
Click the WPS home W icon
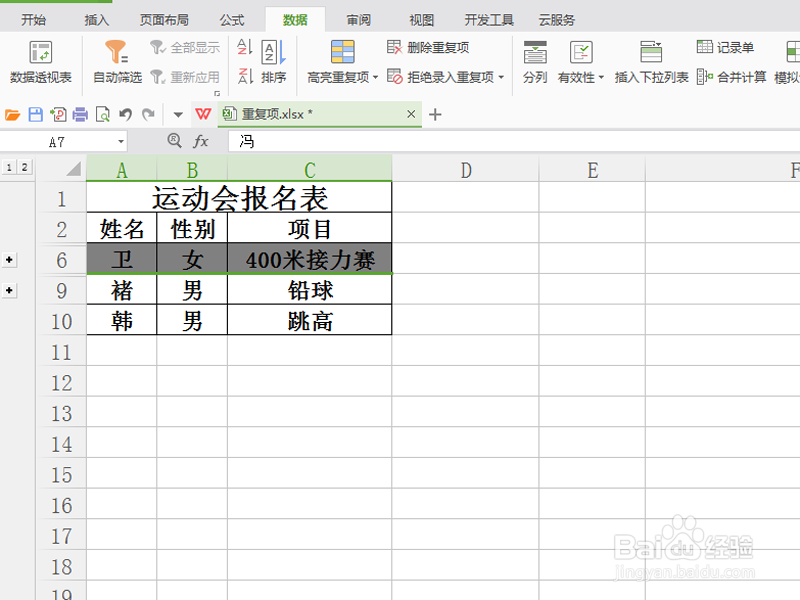tap(203, 114)
